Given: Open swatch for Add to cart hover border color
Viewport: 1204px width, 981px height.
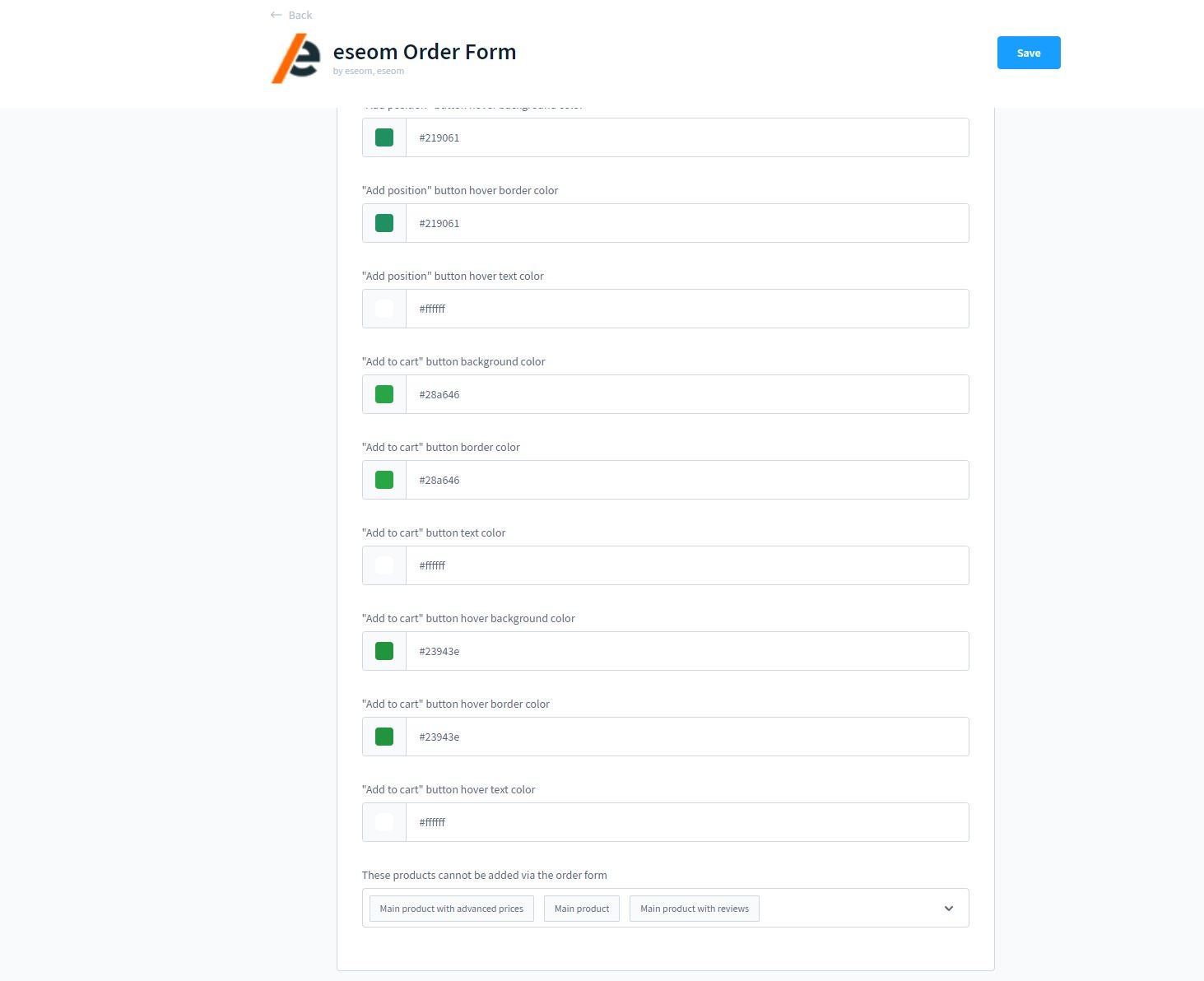Looking at the screenshot, I should (384, 737).
